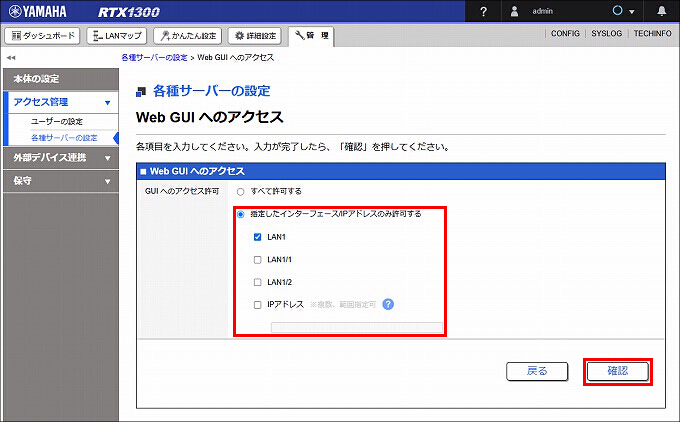680x422 pixels.
Task: Open ユーザーの設定 in sidebar
Action: (x=57, y=121)
